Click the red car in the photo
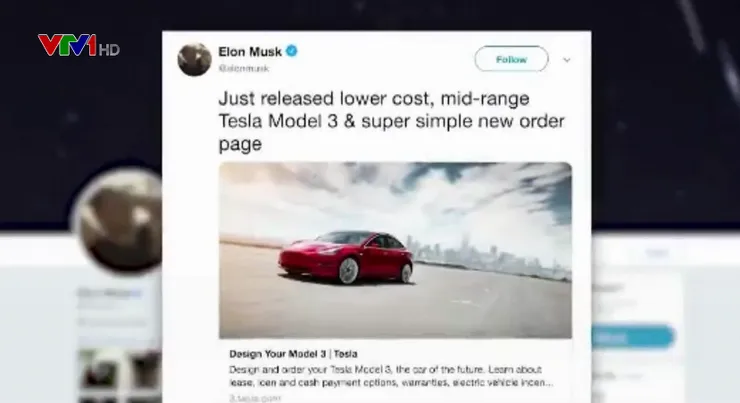This screenshot has width=740, height=403. click(x=346, y=257)
